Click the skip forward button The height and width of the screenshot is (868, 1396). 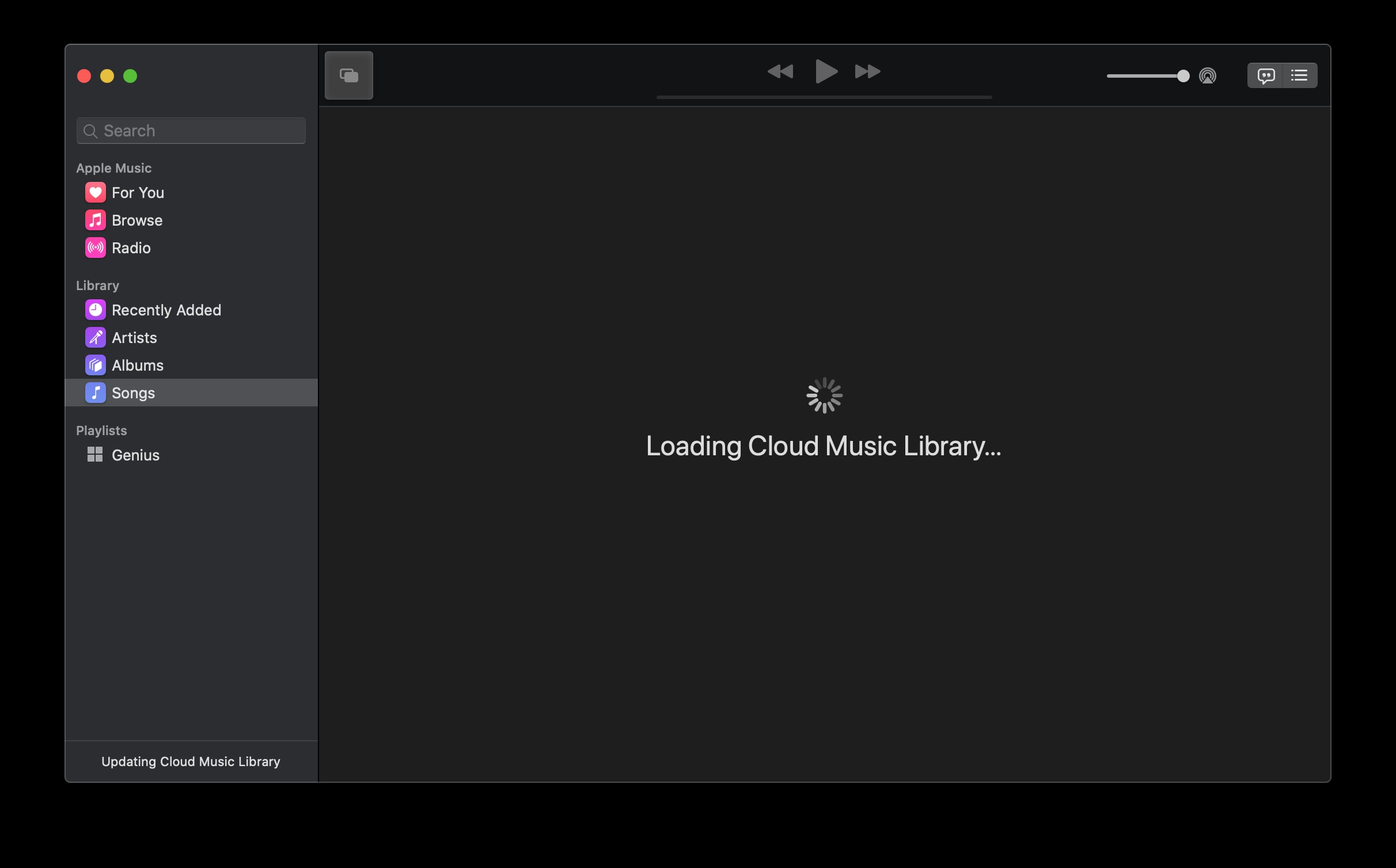click(x=867, y=71)
